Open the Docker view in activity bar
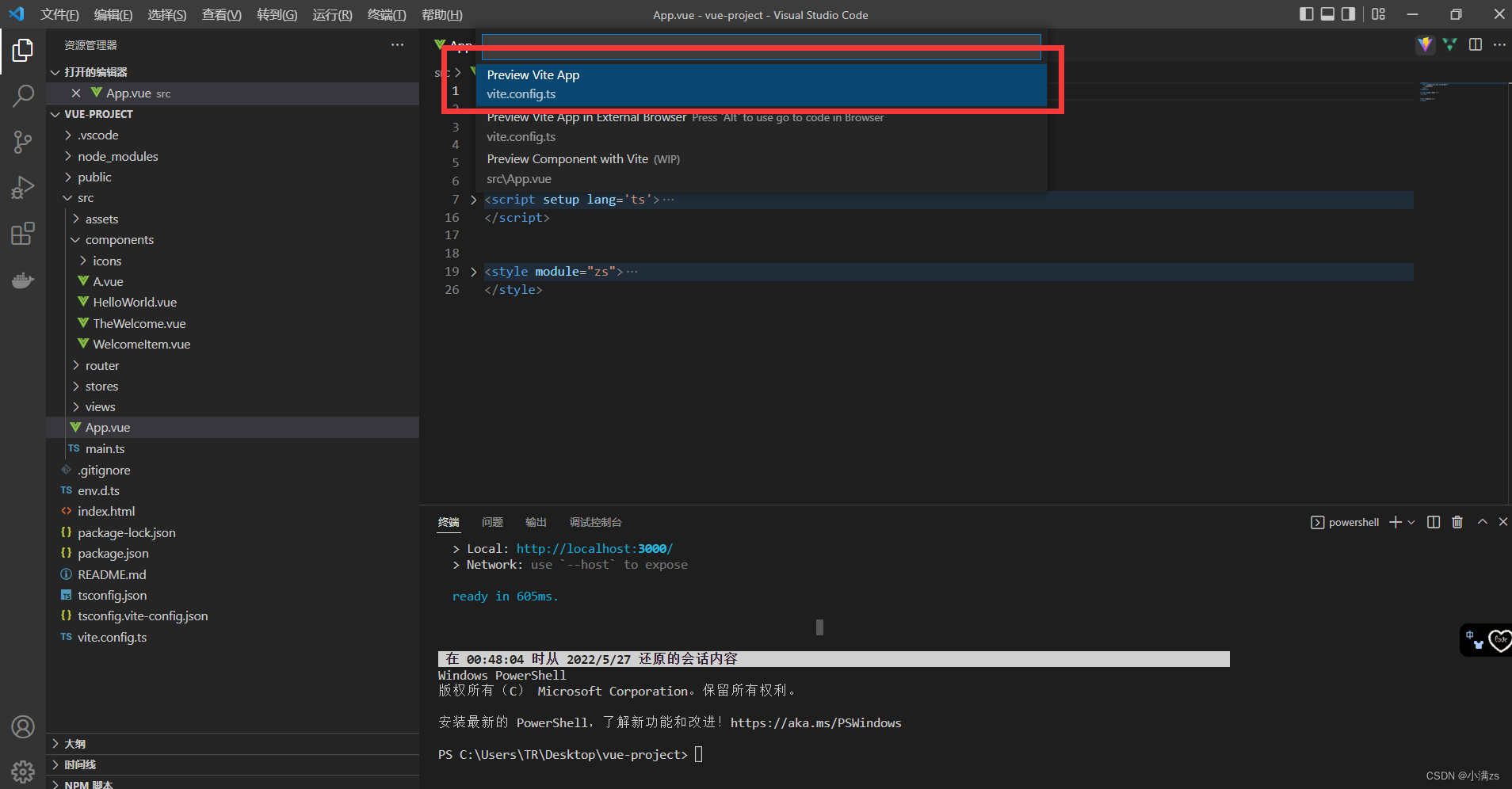The height and width of the screenshot is (789, 1512). click(23, 280)
